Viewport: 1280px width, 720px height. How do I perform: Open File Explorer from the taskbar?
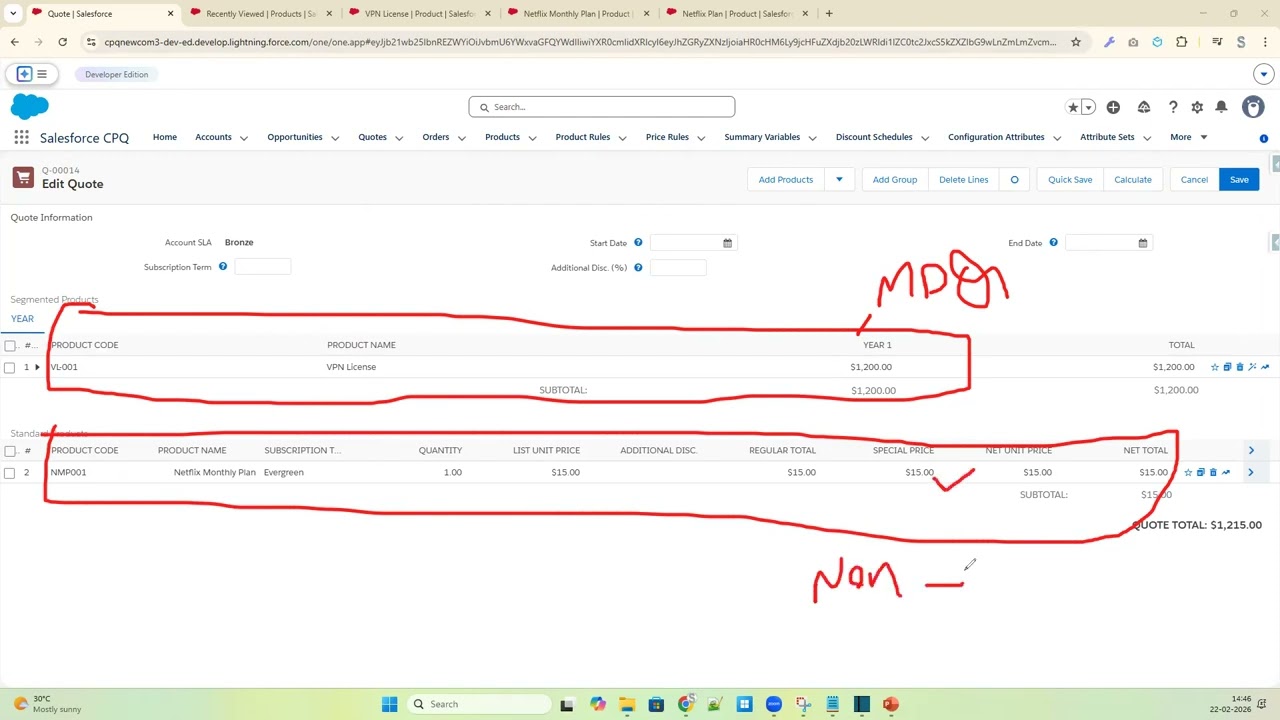[626, 704]
